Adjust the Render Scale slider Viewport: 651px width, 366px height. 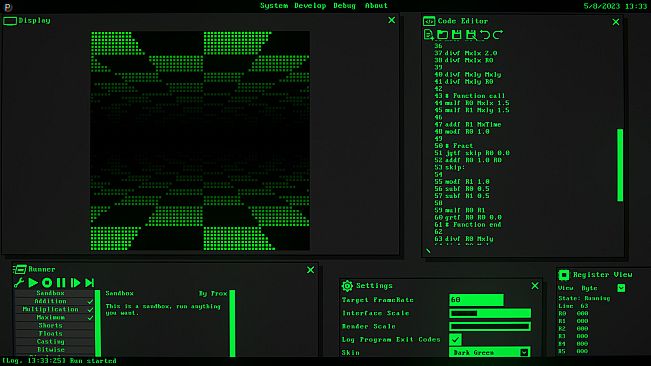490,326
